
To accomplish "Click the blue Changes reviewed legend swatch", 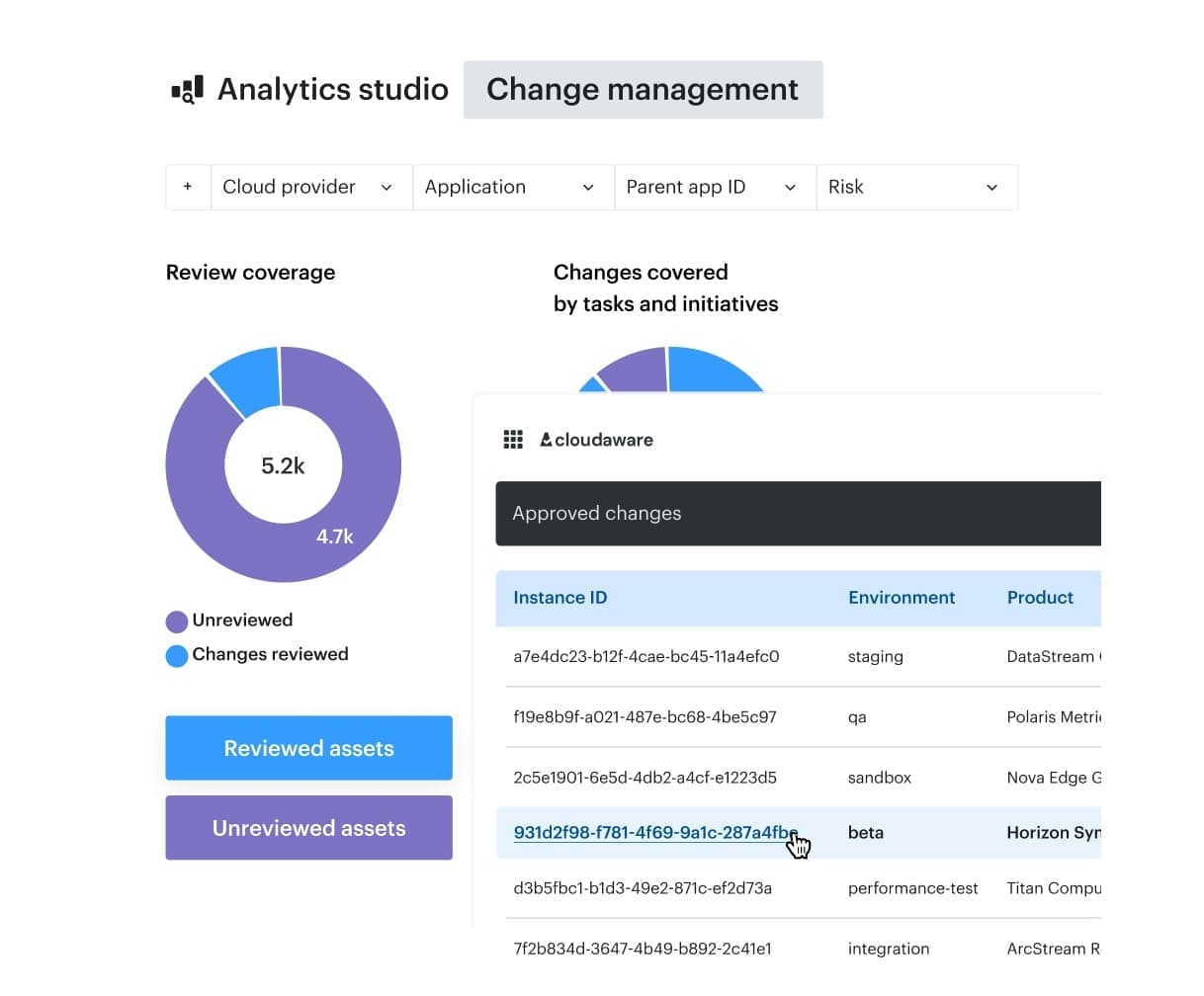I will pyautogui.click(x=177, y=656).
